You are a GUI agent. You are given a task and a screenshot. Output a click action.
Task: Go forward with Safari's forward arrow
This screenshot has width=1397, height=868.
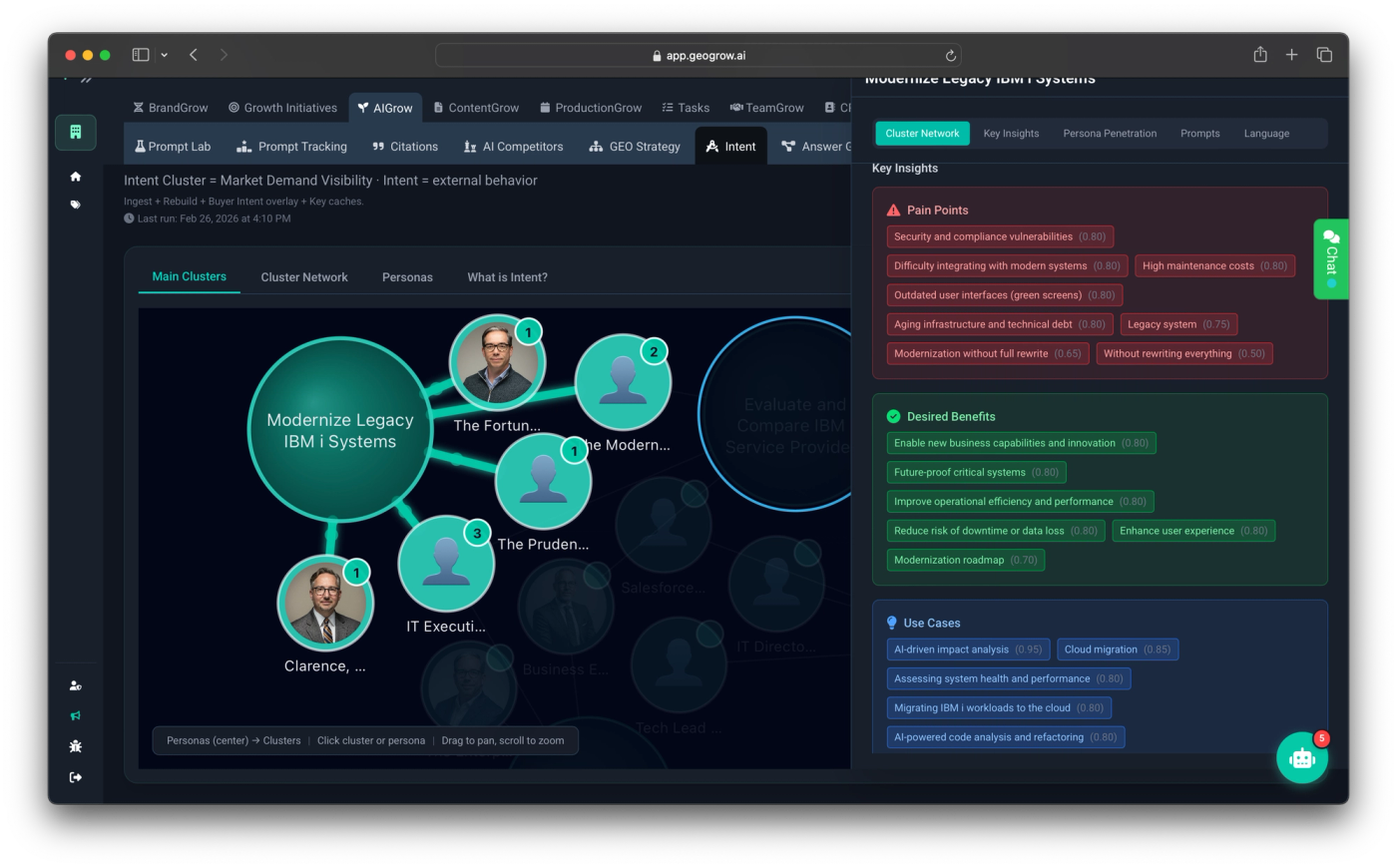coord(224,55)
